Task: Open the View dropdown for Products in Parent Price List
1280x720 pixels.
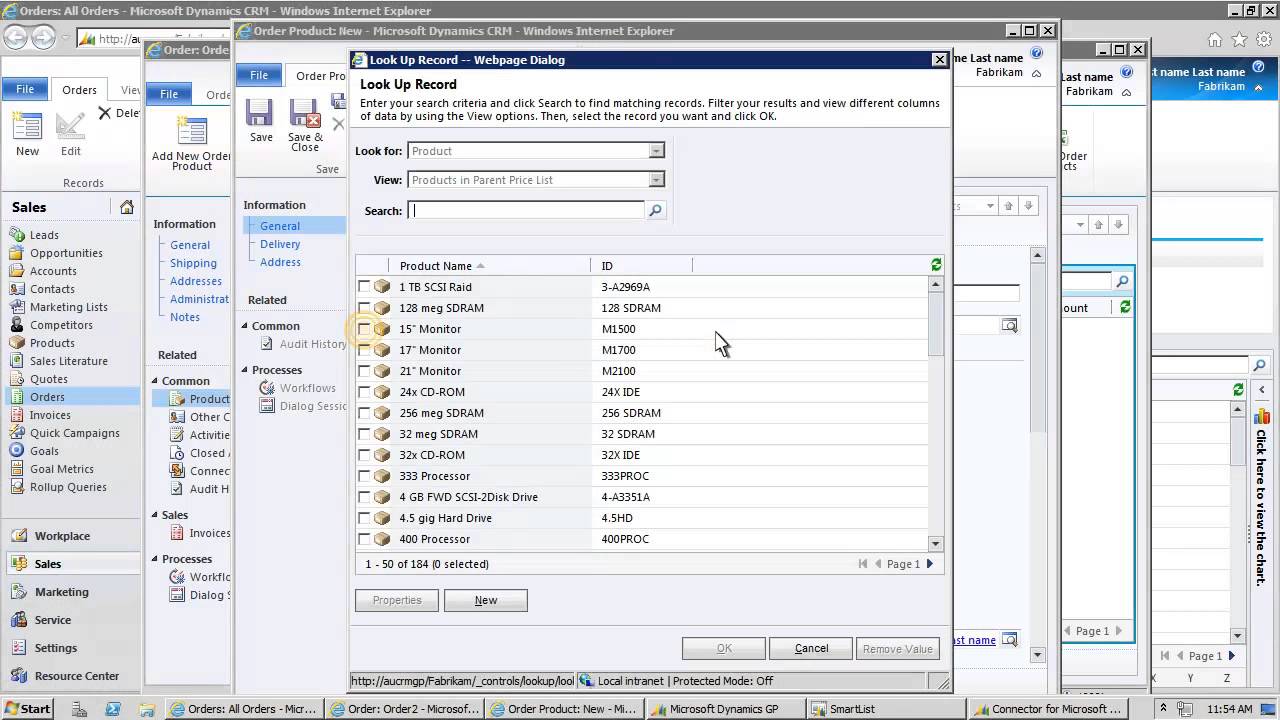Action: [656, 180]
